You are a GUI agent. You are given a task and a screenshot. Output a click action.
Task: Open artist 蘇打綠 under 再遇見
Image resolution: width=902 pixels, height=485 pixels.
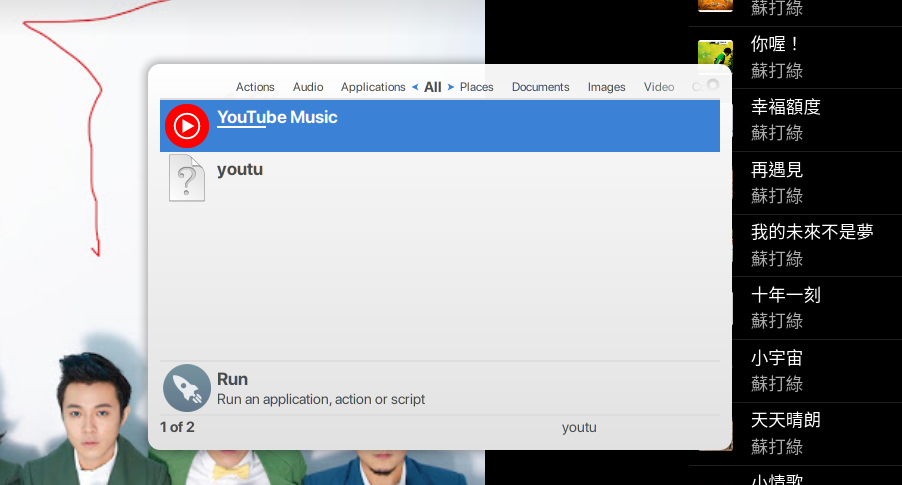click(777, 196)
